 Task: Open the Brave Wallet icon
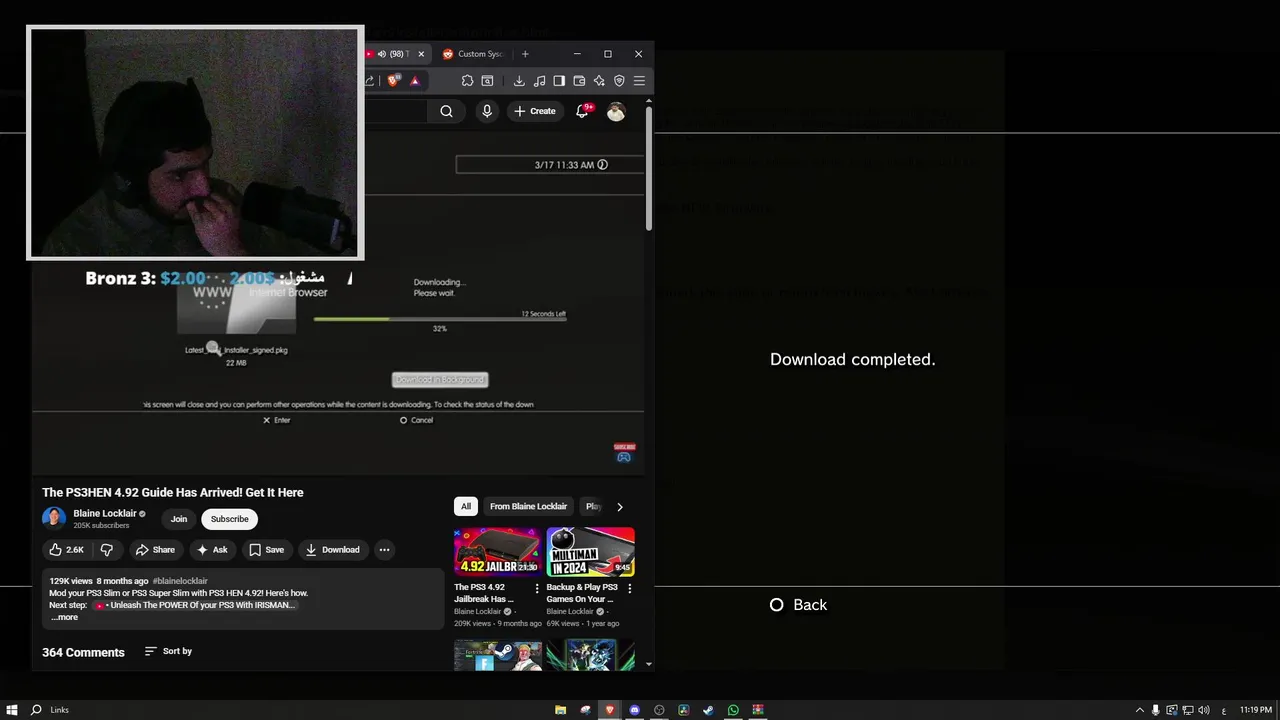[x=579, y=81]
